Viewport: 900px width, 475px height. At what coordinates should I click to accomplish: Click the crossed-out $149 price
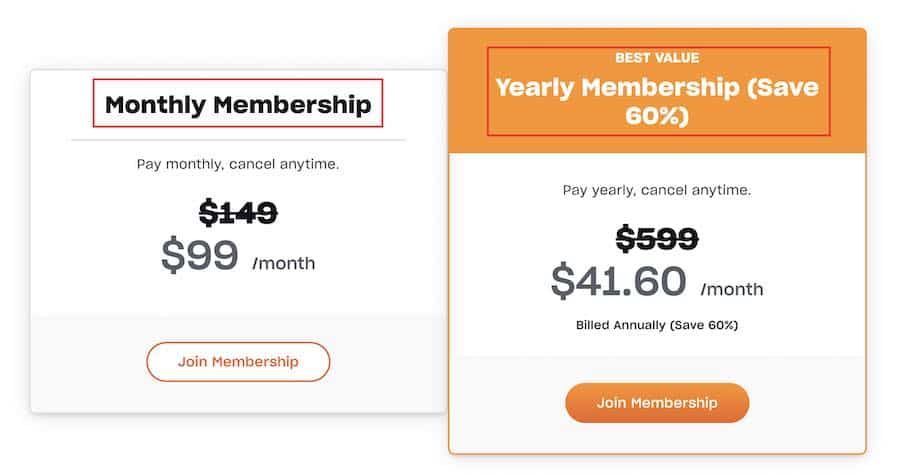click(x=238, y=212)
